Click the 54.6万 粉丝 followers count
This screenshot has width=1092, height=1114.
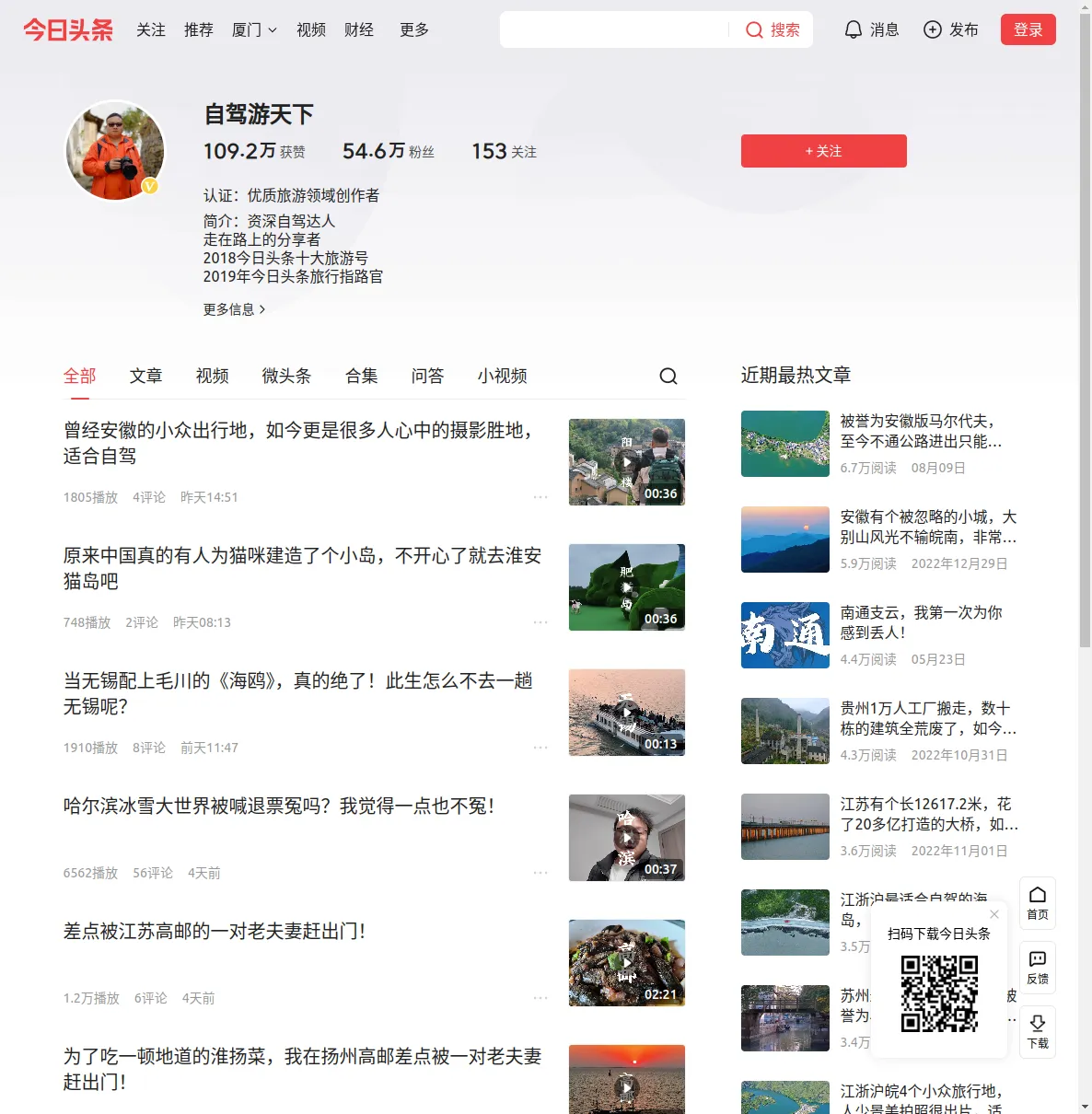389,151
